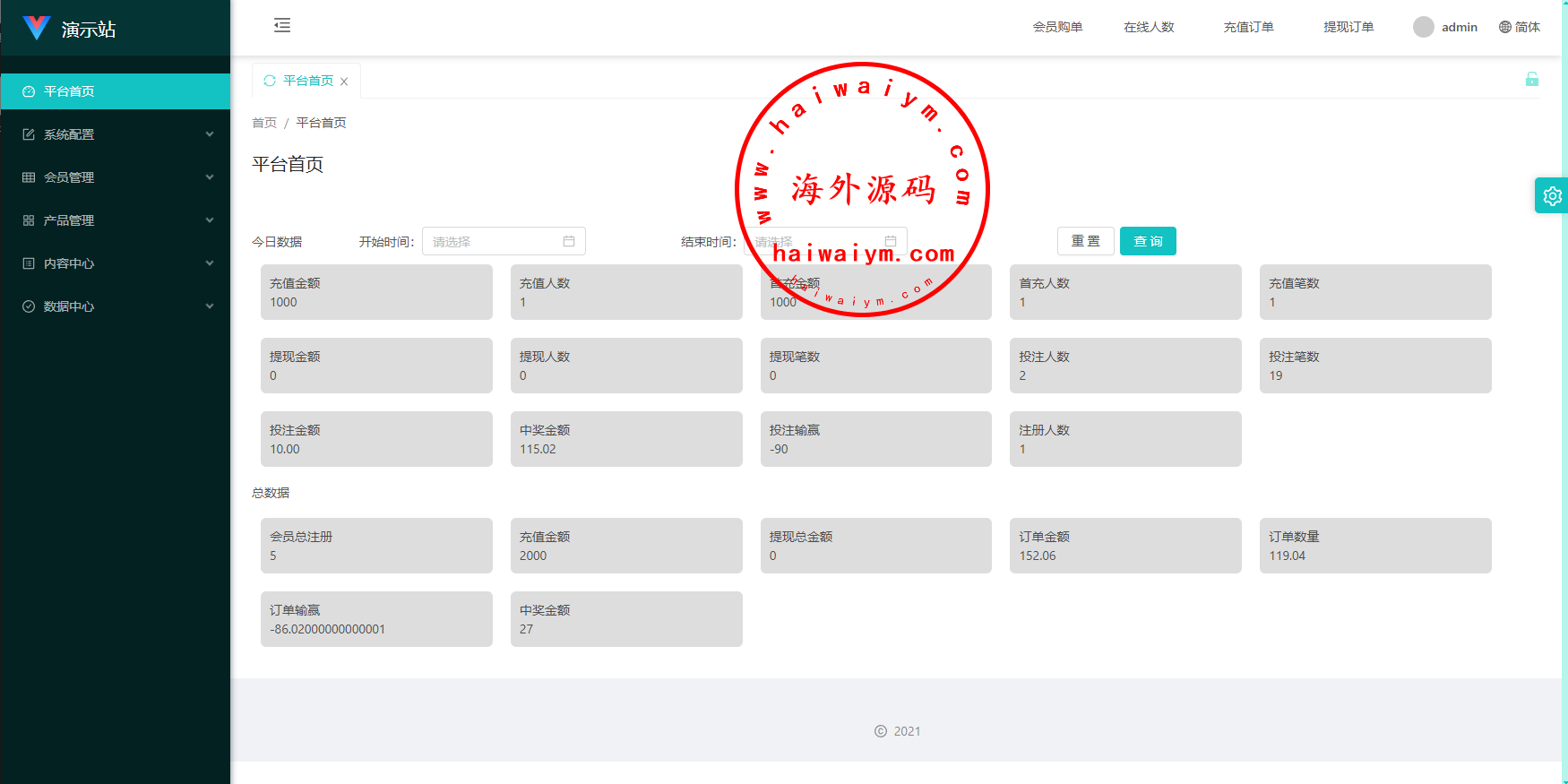Click the 开始时间 date input field
This screenshot has width=1568, height=784.
click(495, 241)
